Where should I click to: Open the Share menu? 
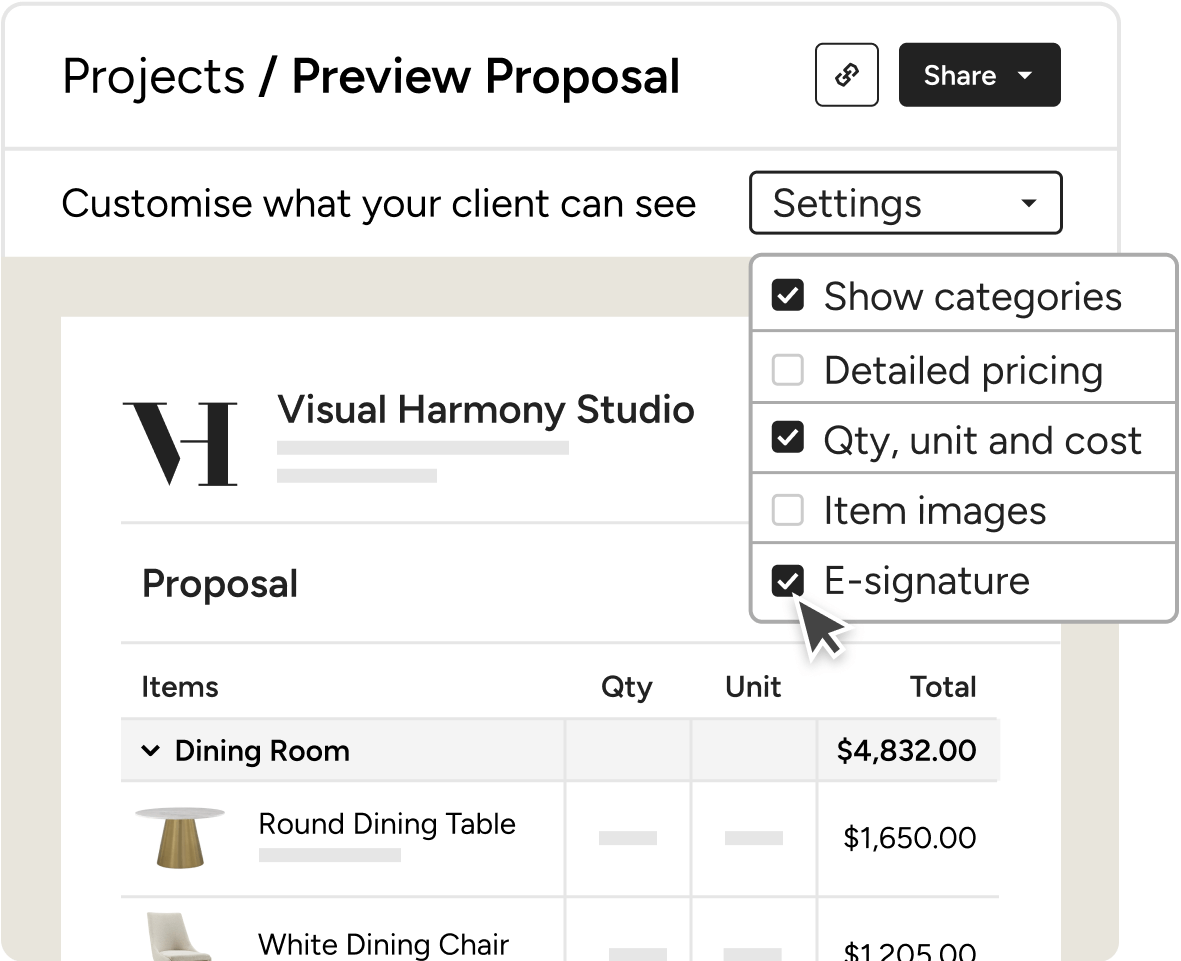tap(979, 75)
